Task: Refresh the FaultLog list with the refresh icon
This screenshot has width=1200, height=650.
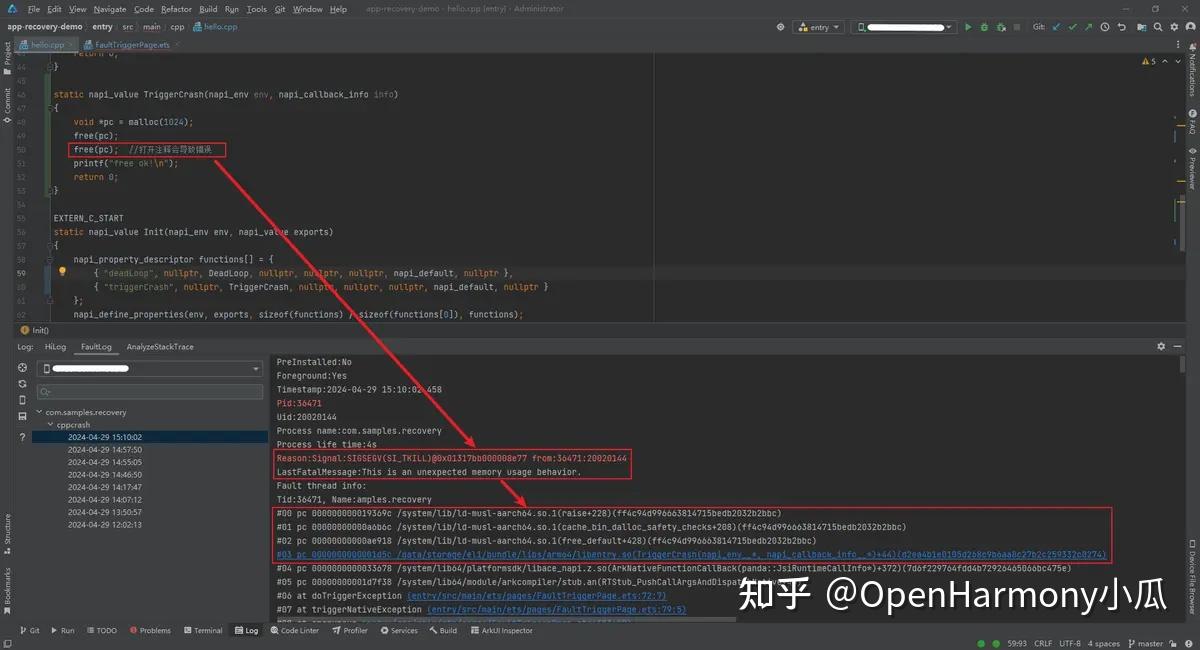Action: (22, 383)
